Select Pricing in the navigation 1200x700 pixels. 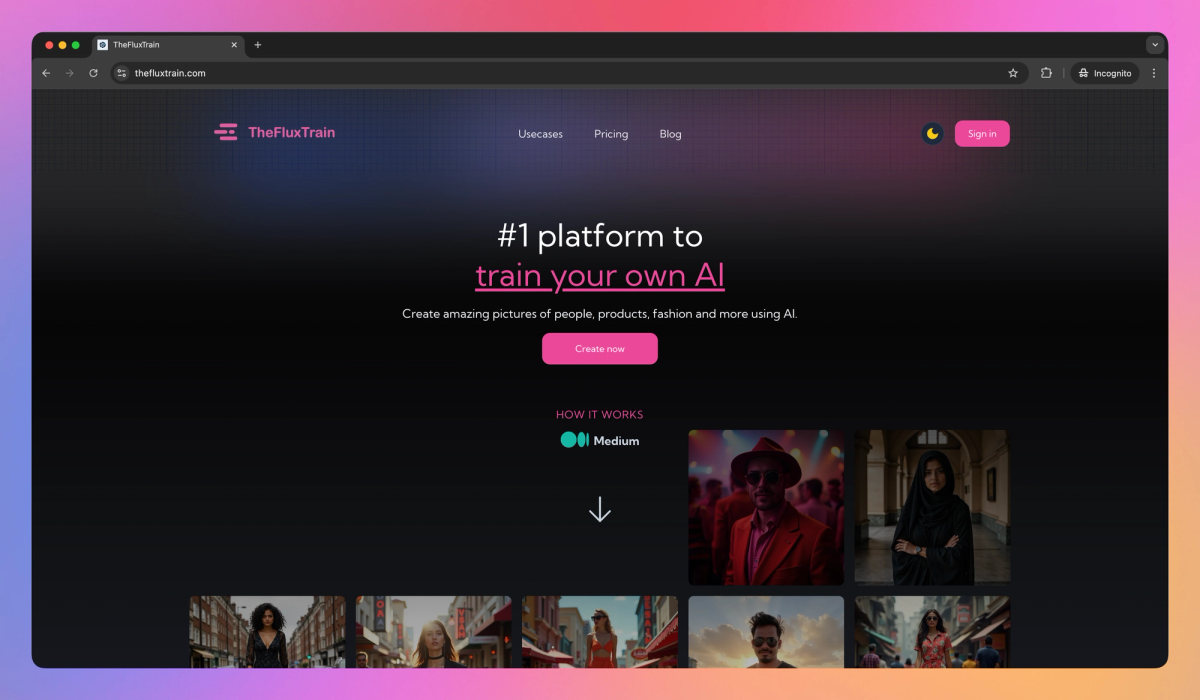click(611, 133)
